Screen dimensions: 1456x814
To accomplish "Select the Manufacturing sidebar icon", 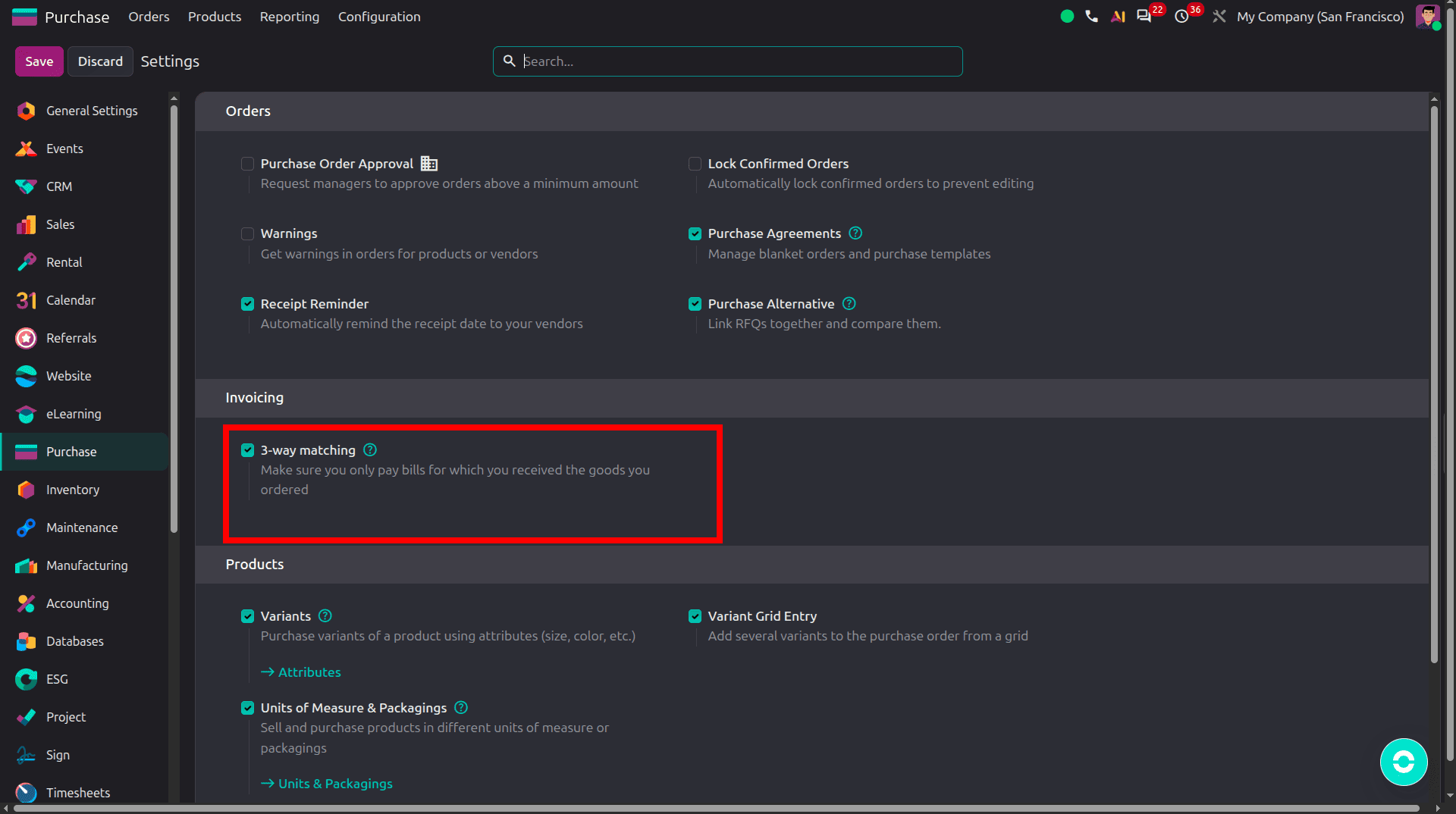I will (x=26, y=565).
